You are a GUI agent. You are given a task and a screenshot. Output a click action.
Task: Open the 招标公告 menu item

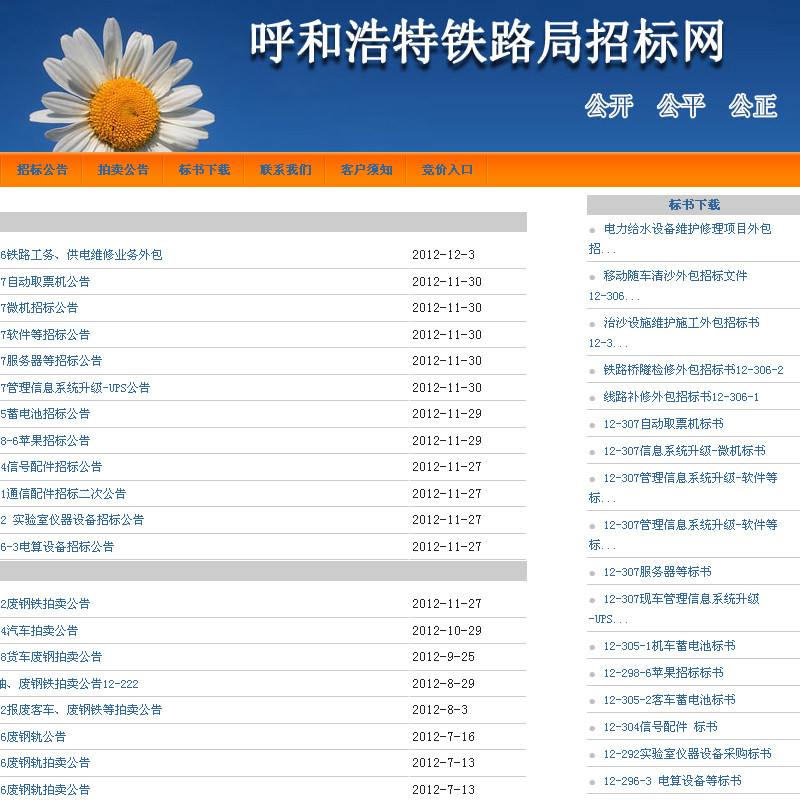click(42, 170)
